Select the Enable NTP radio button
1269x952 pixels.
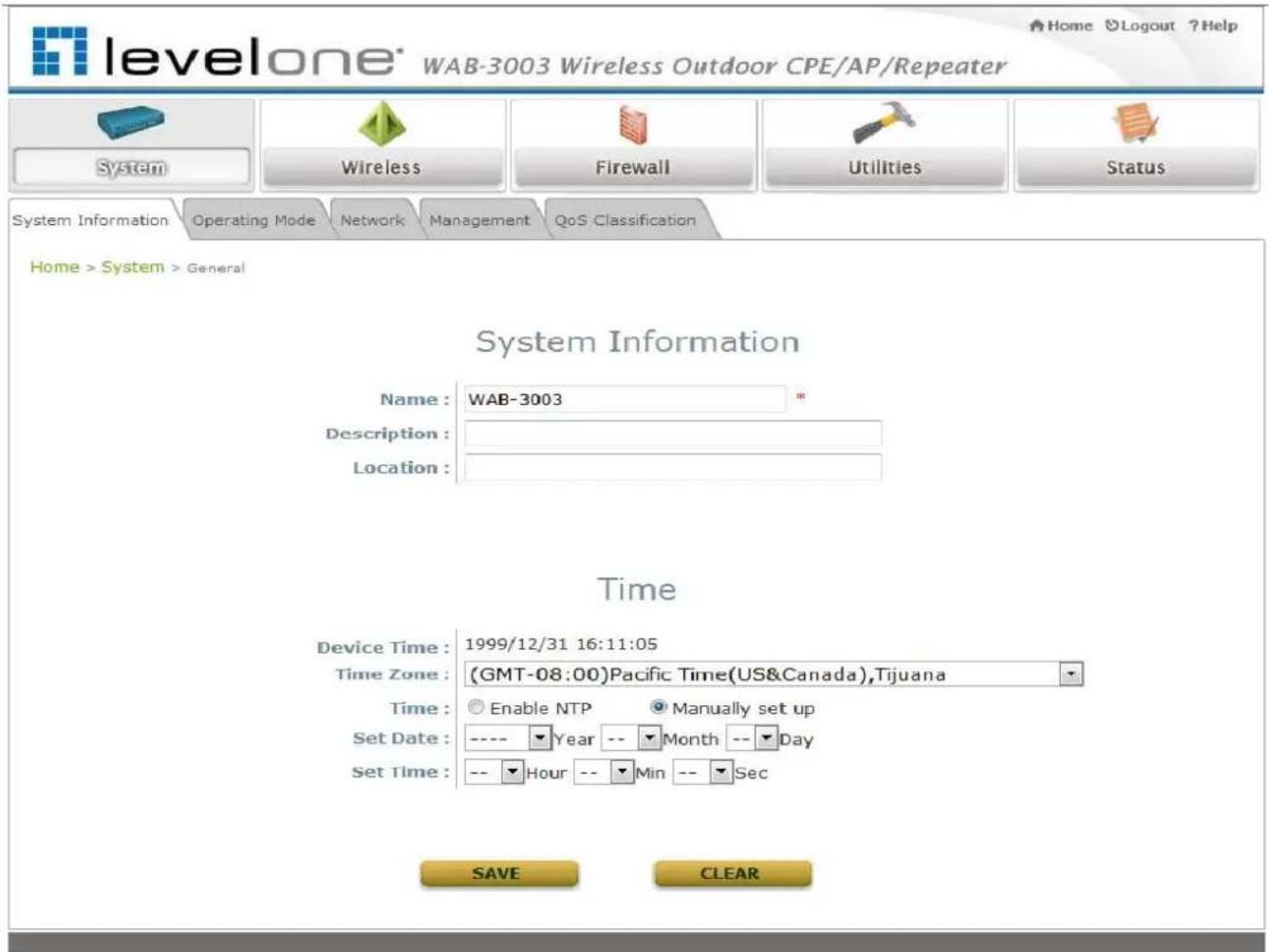pyautogui.click(x=476, y=707)
